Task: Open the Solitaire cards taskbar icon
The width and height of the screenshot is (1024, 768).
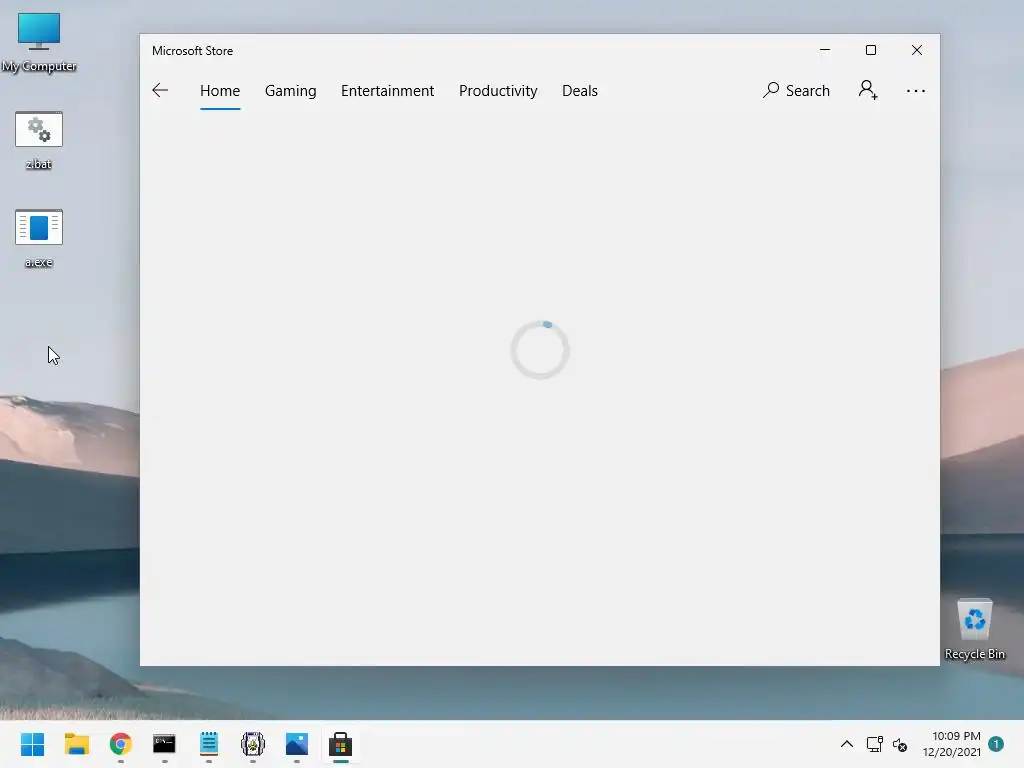Action: (253, 744)
